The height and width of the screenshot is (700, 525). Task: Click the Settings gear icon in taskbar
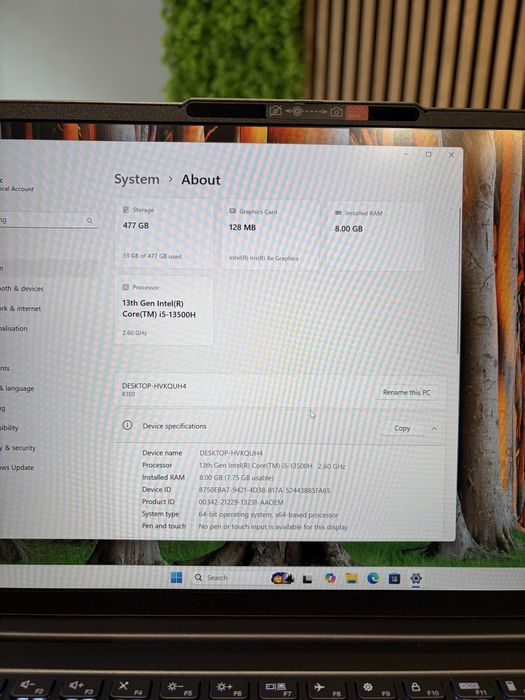pyautogui.click(x=416, y=579)
